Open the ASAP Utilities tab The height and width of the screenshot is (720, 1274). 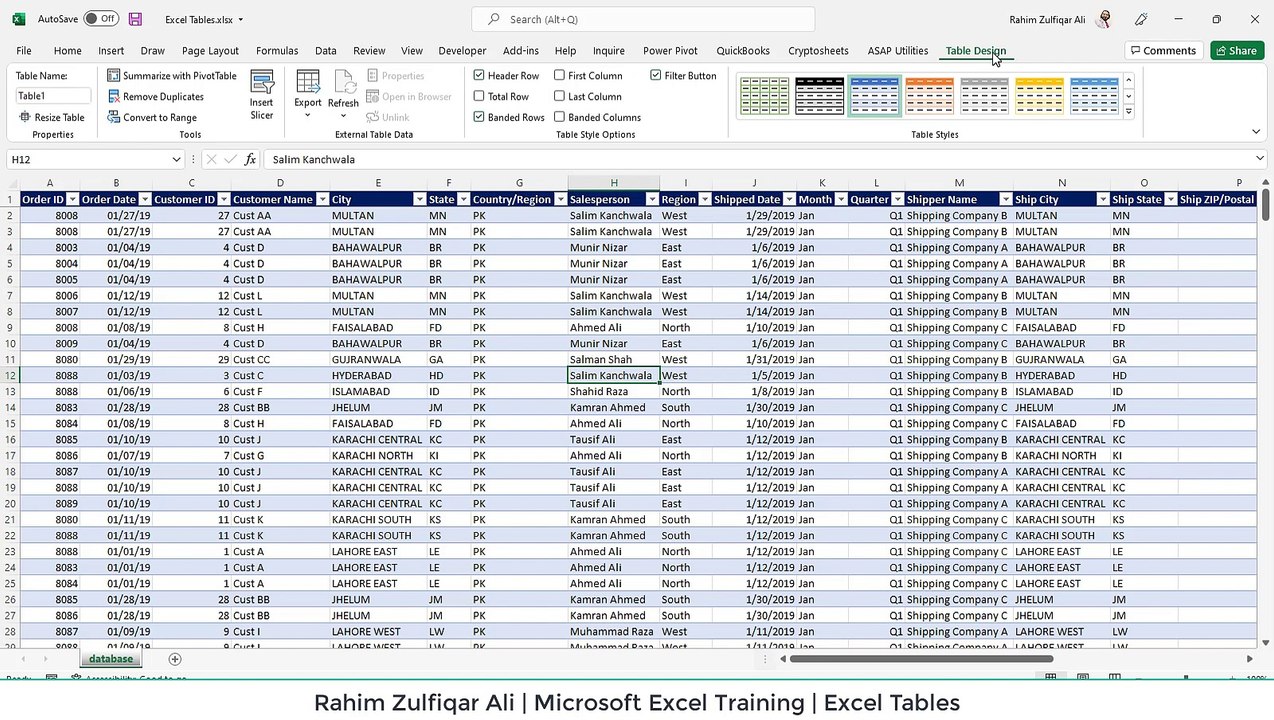(897, 51)
